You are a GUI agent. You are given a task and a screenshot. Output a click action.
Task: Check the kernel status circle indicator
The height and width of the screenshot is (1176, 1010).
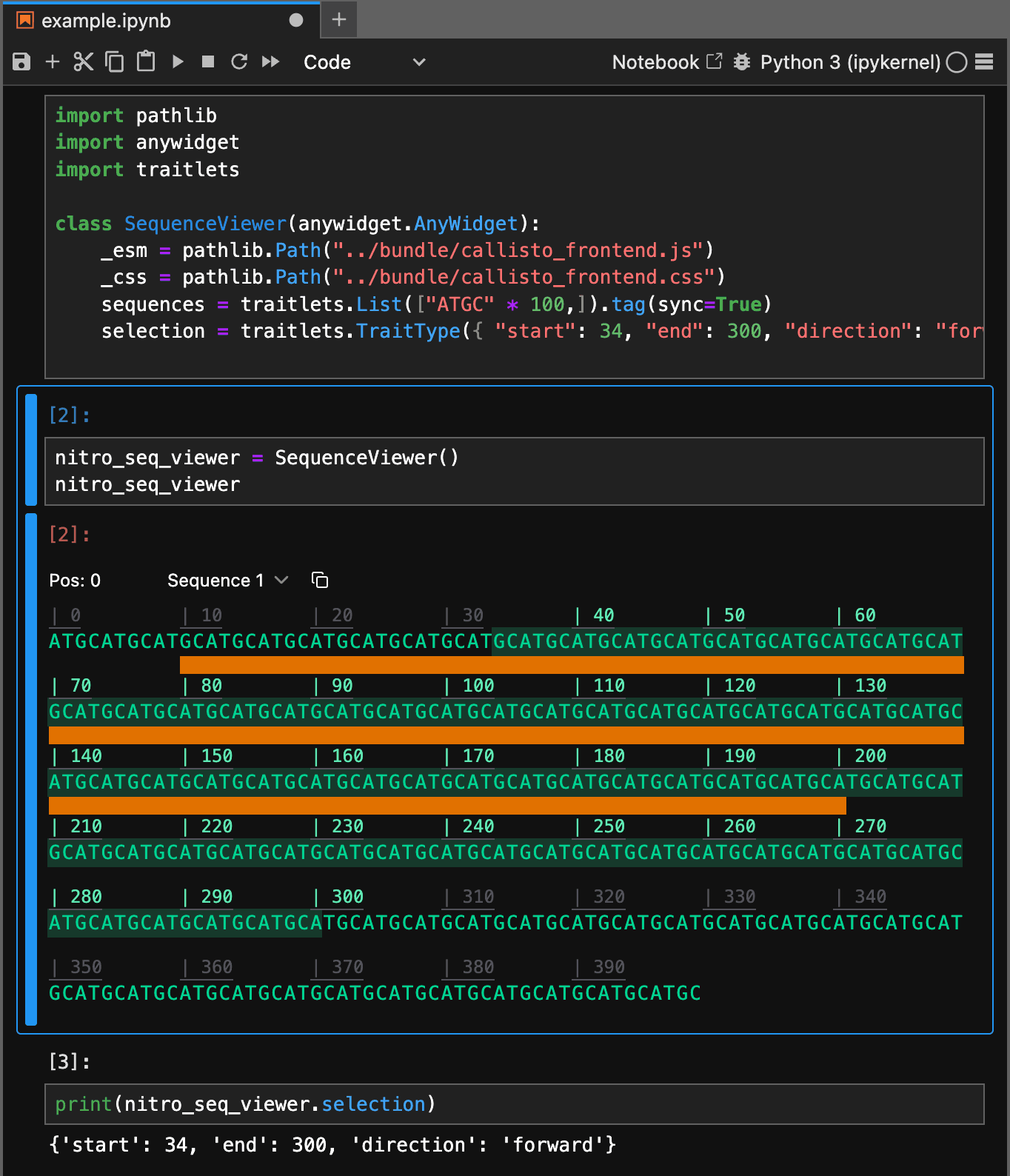click(957, 62)
